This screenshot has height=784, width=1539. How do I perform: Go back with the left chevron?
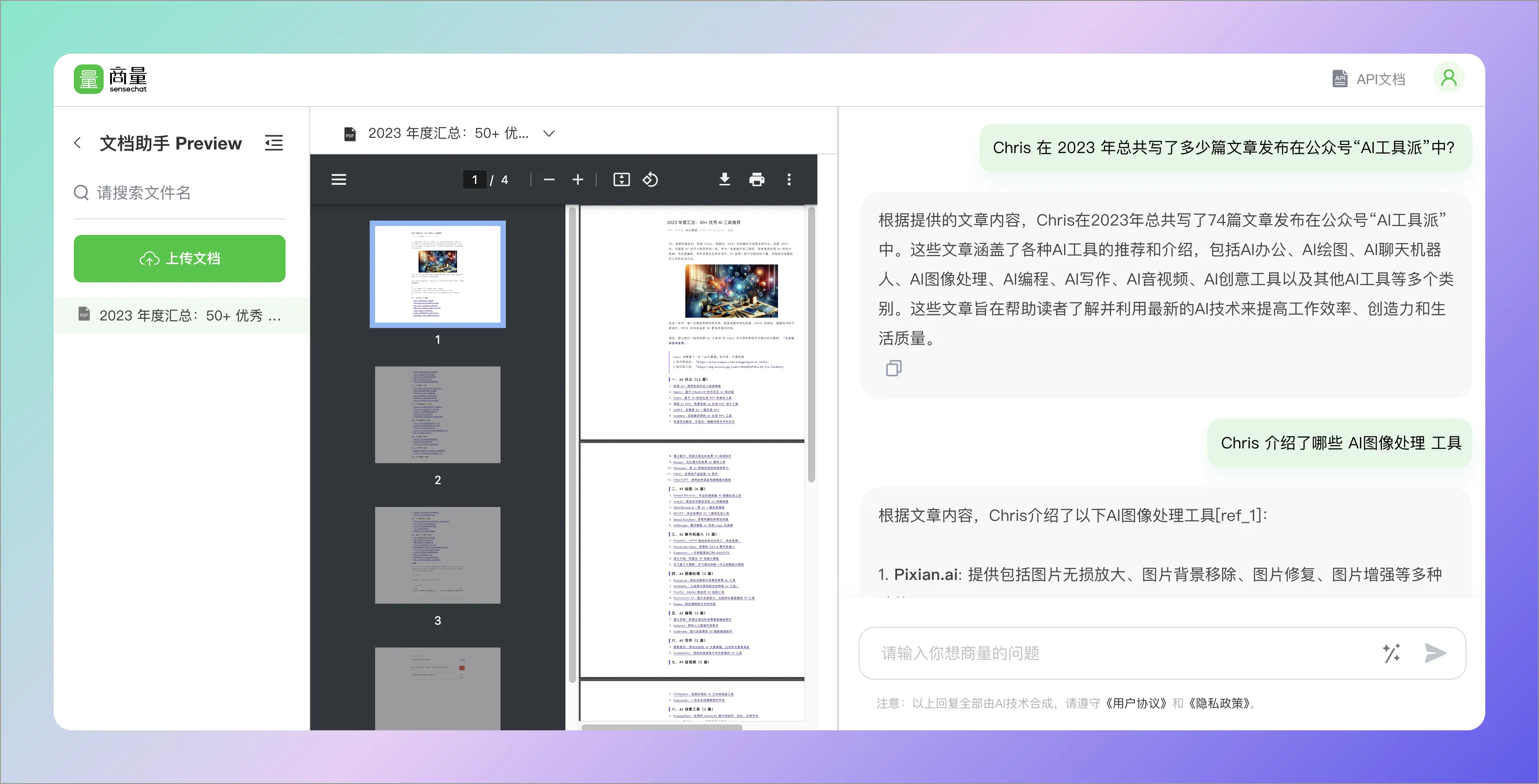coord(78,143)
